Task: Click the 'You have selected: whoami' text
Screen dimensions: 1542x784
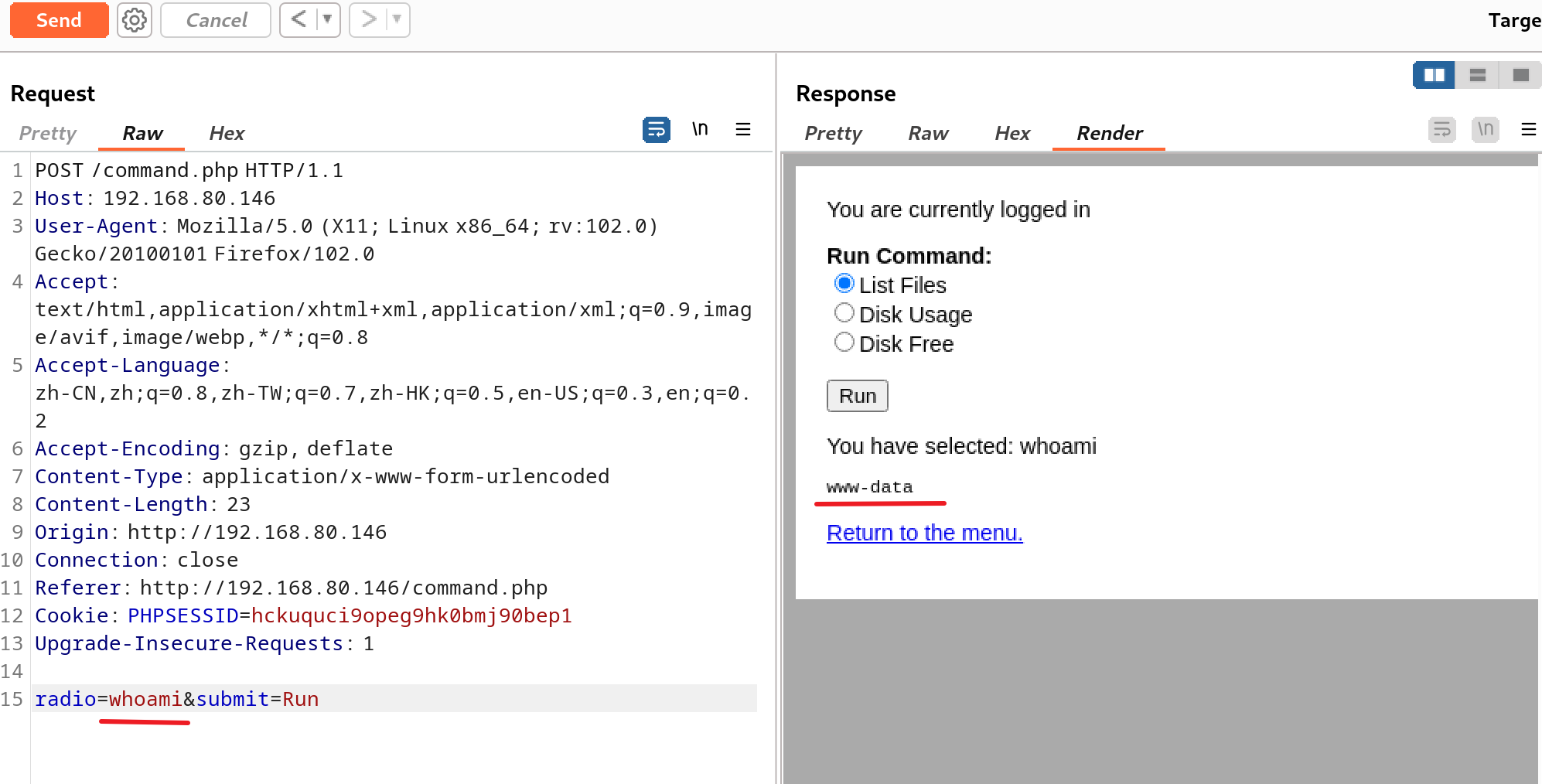Action: coord(961,446)
